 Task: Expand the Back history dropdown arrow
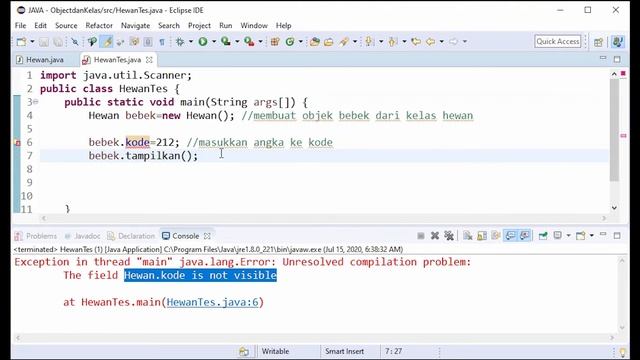pyautogui.click(x=441, y=42)
